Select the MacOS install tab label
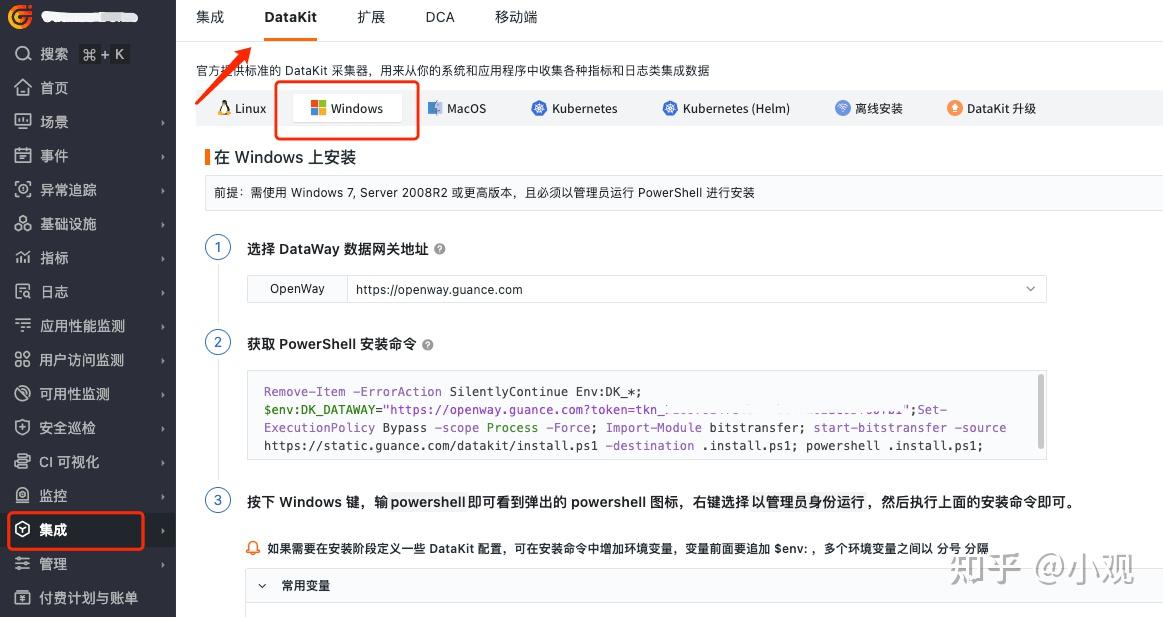This screenshot has width=1163, height=617. [x=467, y=108]
